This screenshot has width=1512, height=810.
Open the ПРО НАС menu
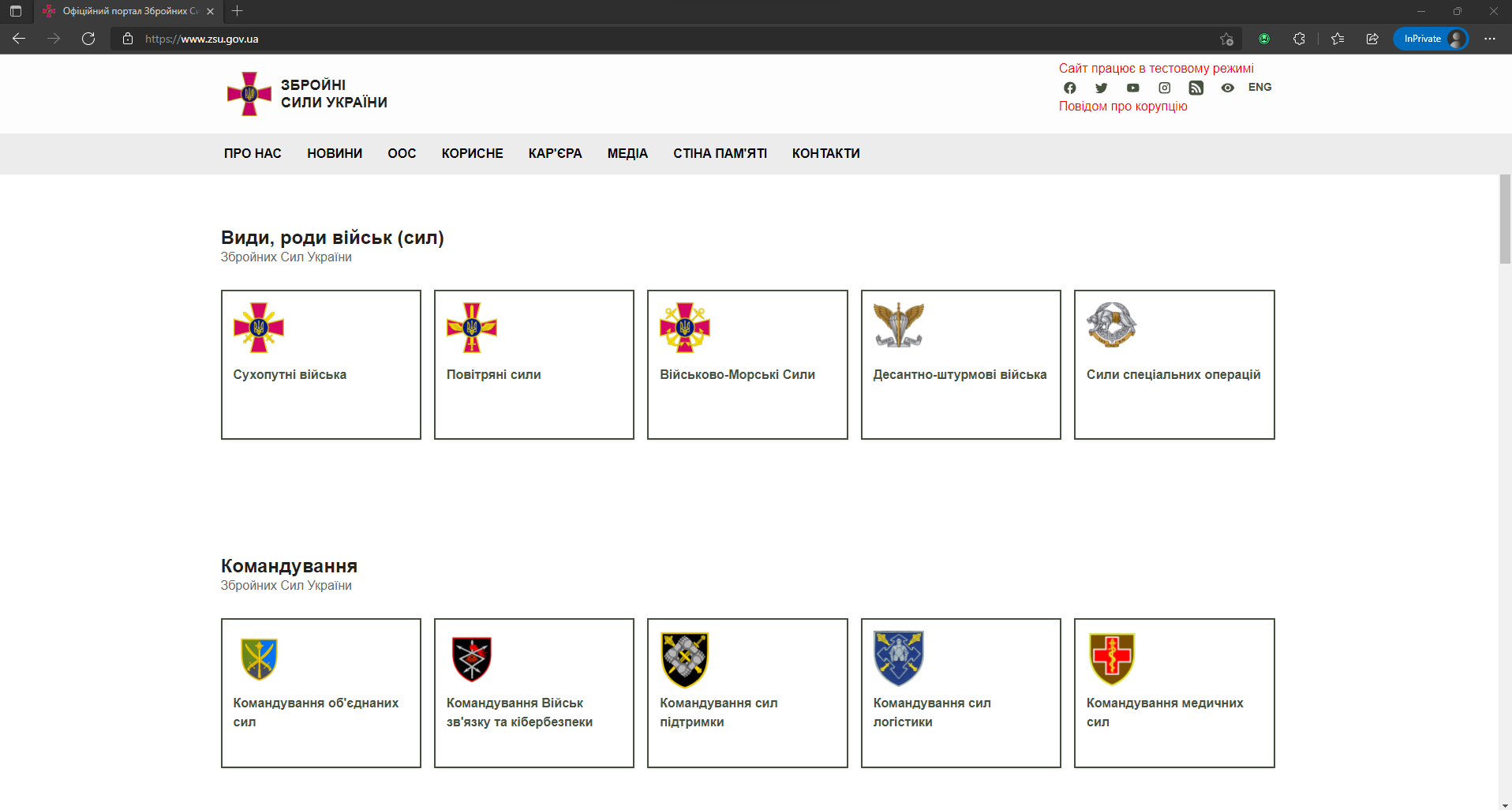click(x=253, y=153)
